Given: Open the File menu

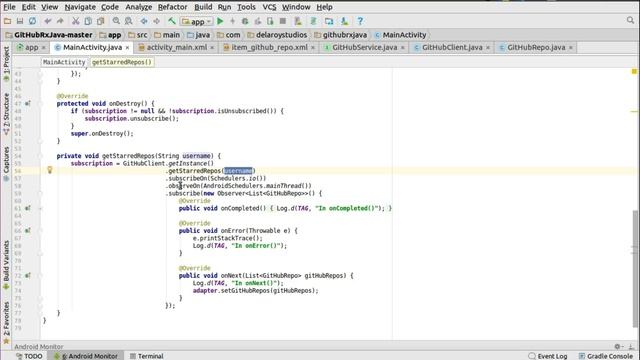Looking at the screenshot, I should 9,7.
